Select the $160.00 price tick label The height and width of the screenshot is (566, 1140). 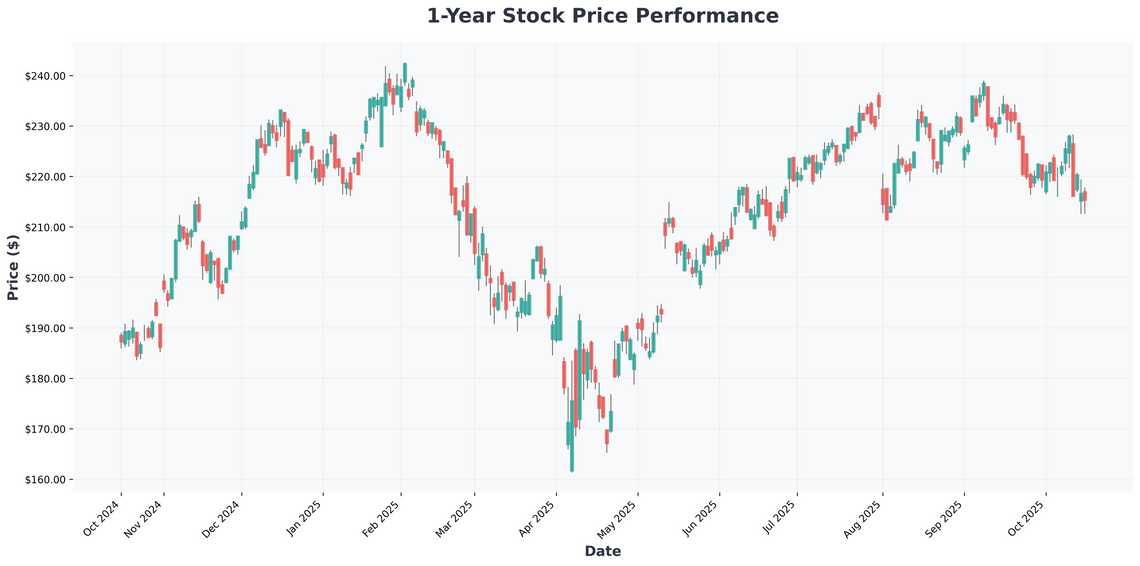[x=45, y=480]
